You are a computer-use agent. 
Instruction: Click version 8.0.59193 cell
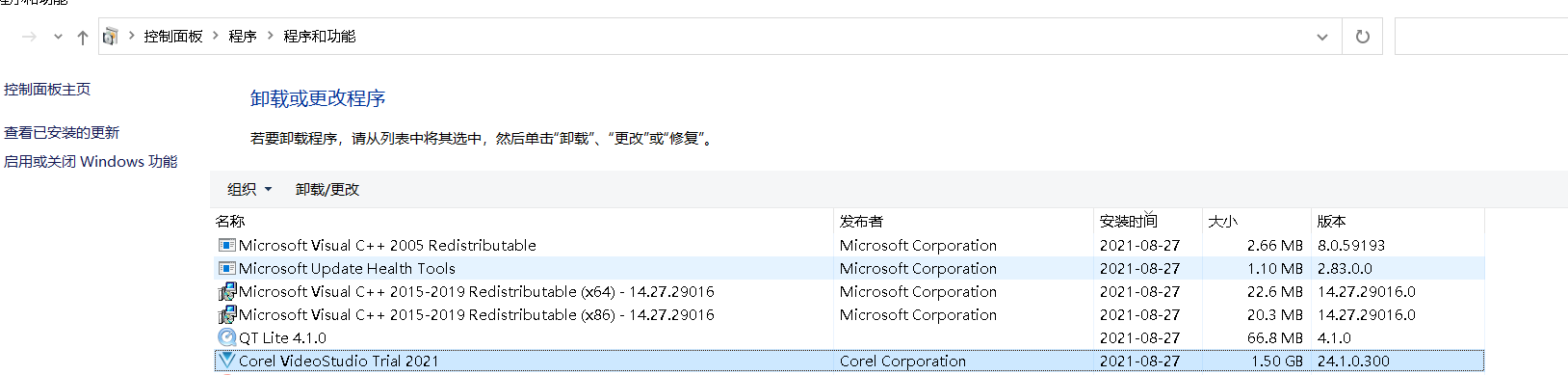(x=1351, y=246)
